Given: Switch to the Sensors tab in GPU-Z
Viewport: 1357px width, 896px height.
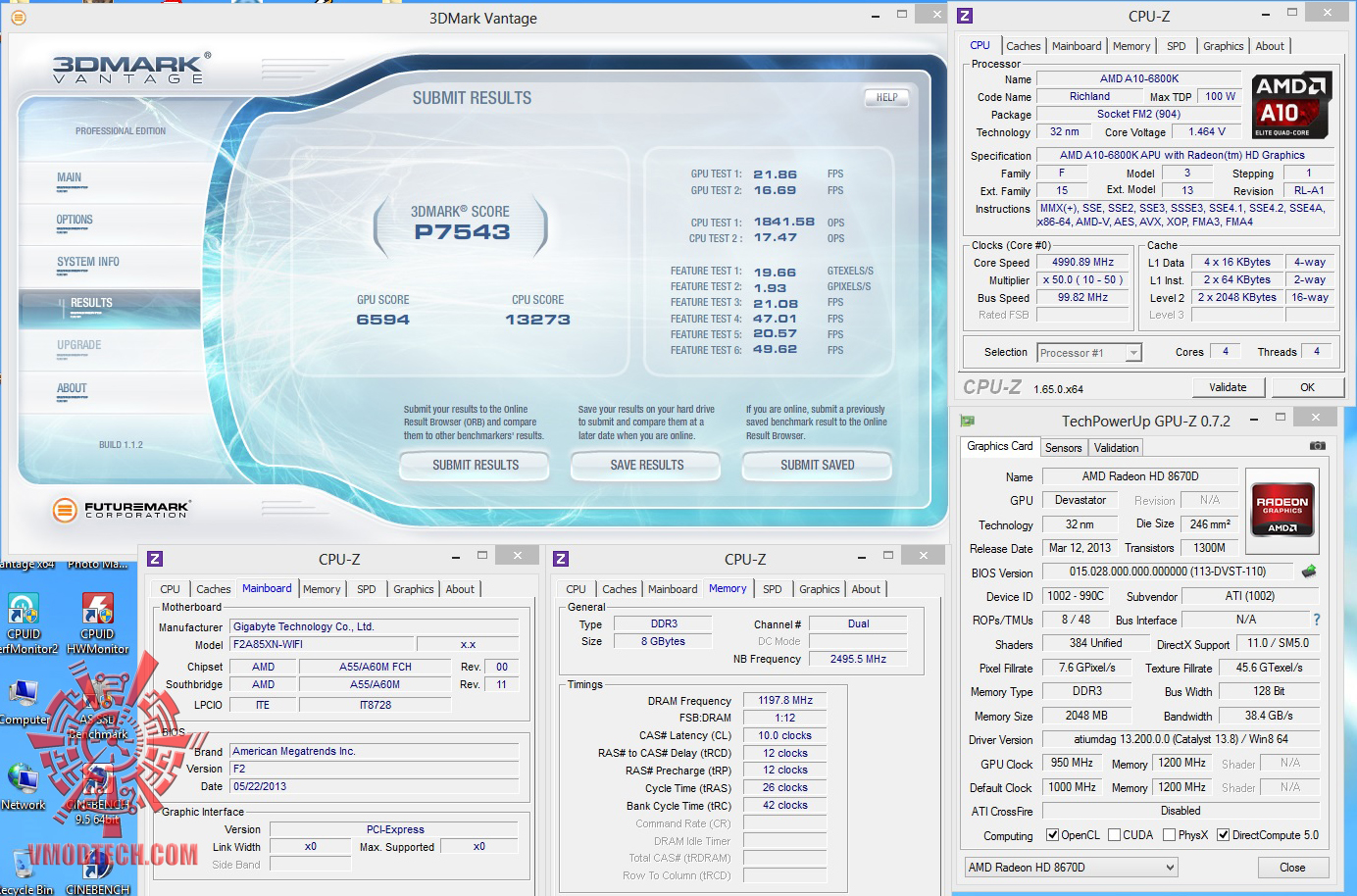Looking at the screenshot, I should coord(1063,448).
